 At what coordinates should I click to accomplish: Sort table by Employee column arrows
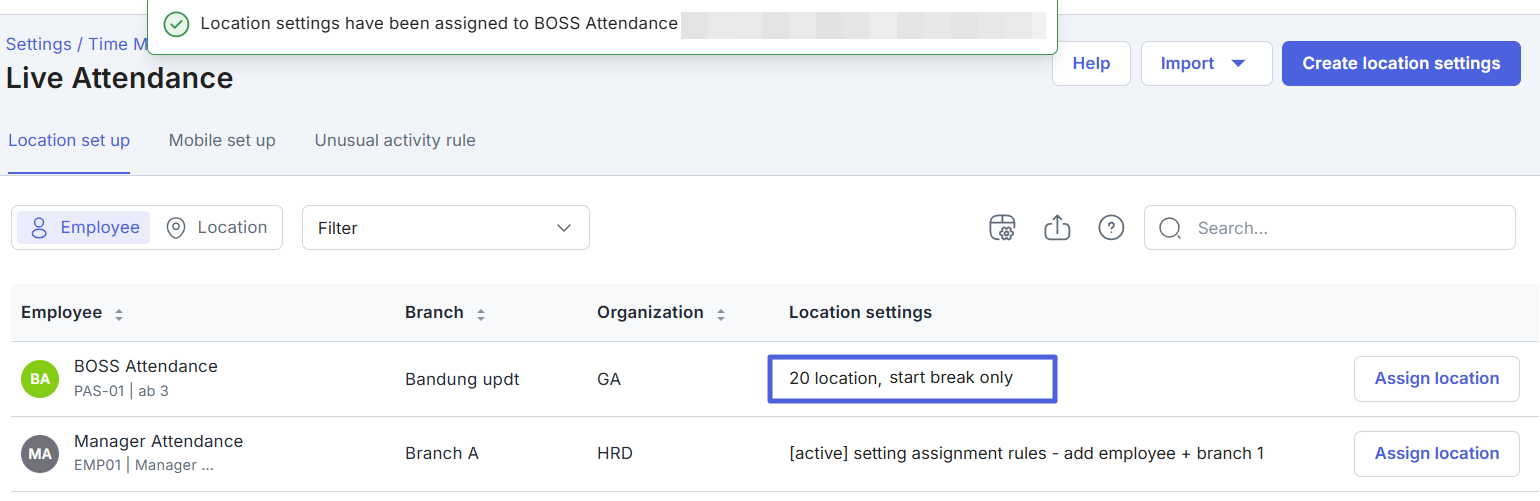click(x=119, y=314)
